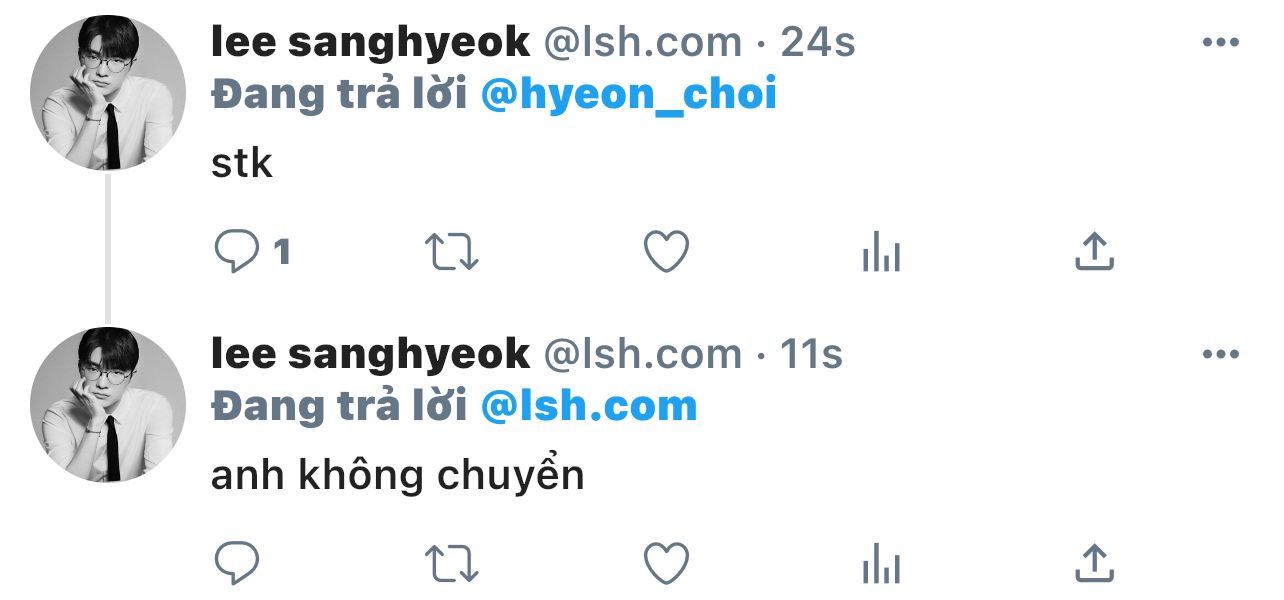Viewport: 1284px width, 600px height.
Task: Open the first tweet's "lee sanghyeok" name
Action: pyautogui.click(x=370, y=43)
